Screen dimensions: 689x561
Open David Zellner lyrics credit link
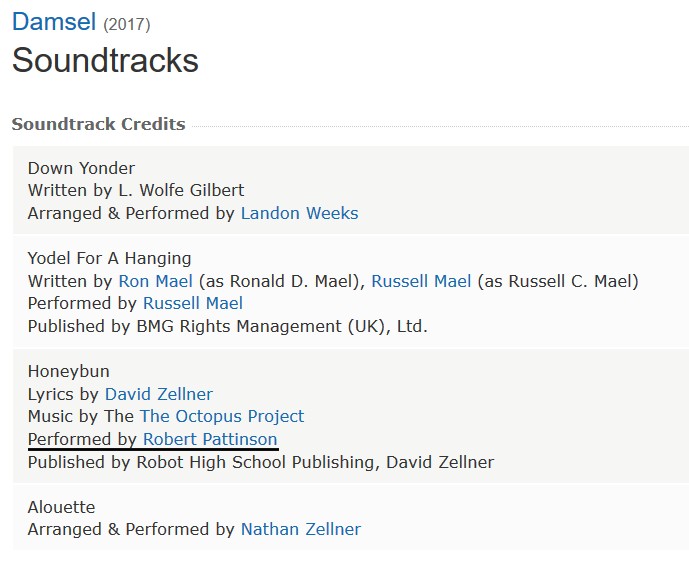coord(159,394)
